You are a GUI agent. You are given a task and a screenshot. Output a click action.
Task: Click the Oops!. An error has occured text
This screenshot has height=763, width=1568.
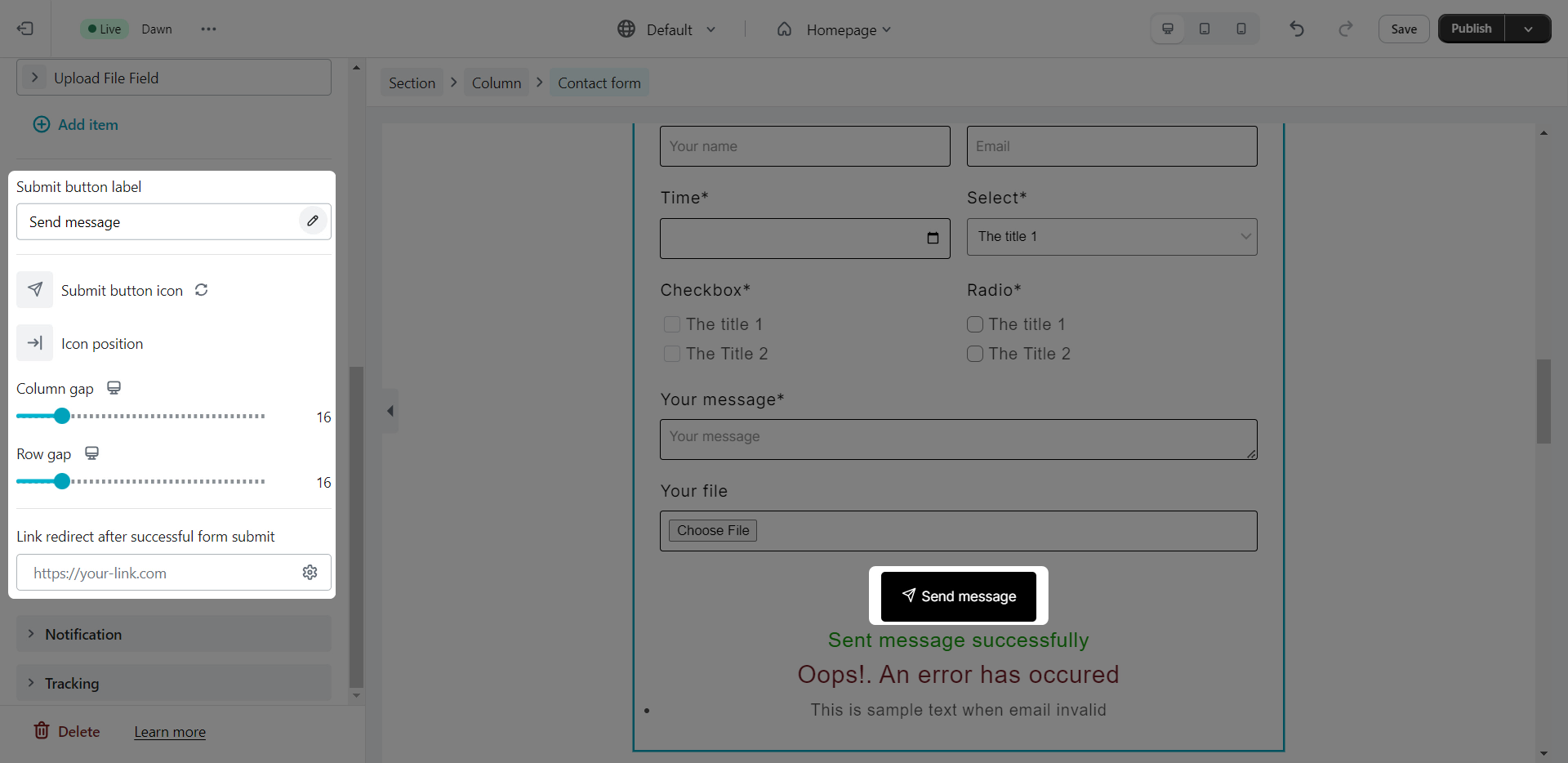[959, 675]
